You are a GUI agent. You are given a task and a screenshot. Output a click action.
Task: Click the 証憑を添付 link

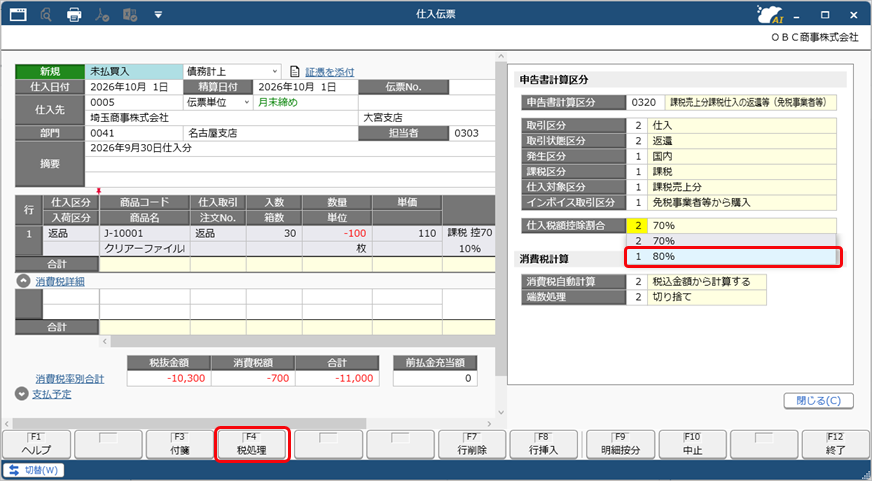[x=329, y=72]
